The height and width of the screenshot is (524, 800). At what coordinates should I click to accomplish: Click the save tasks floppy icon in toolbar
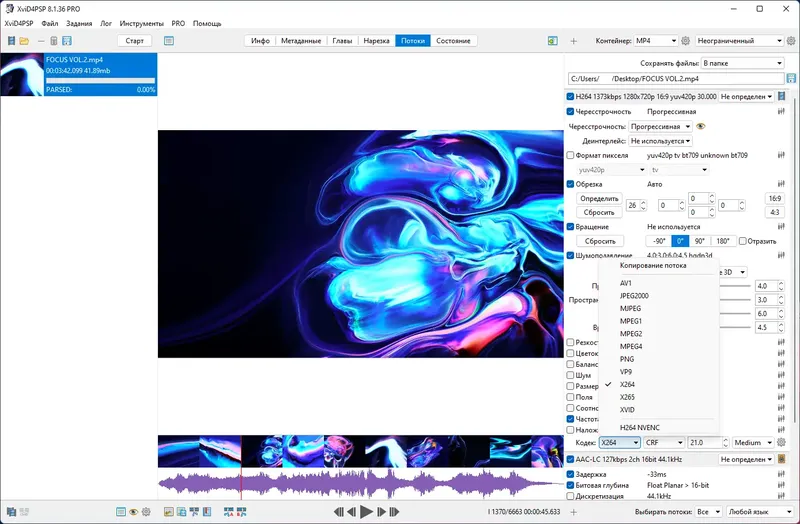pyautogui.click(x=67, y=41)
